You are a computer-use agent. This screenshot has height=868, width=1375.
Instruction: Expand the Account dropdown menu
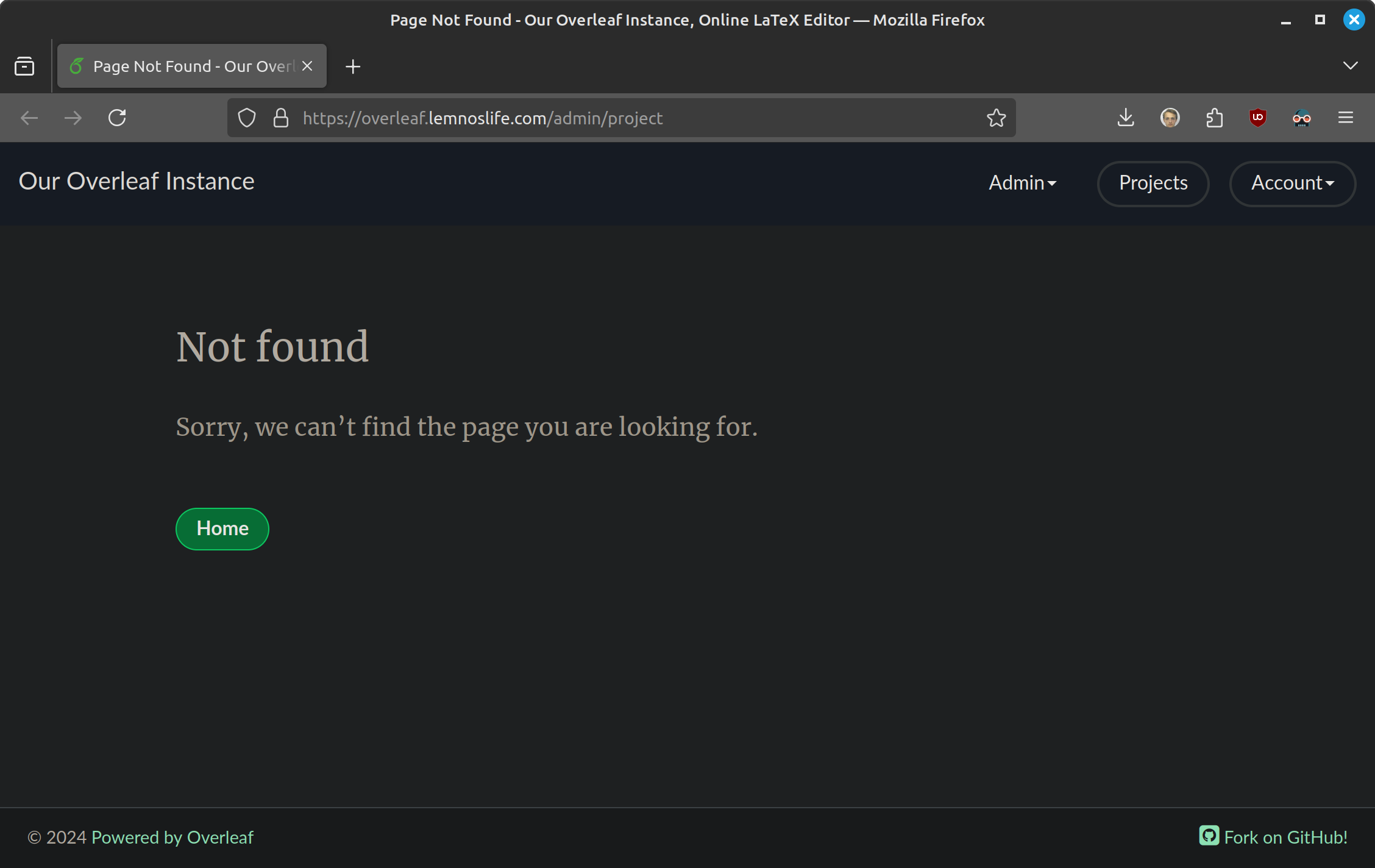coord(1292,183)
